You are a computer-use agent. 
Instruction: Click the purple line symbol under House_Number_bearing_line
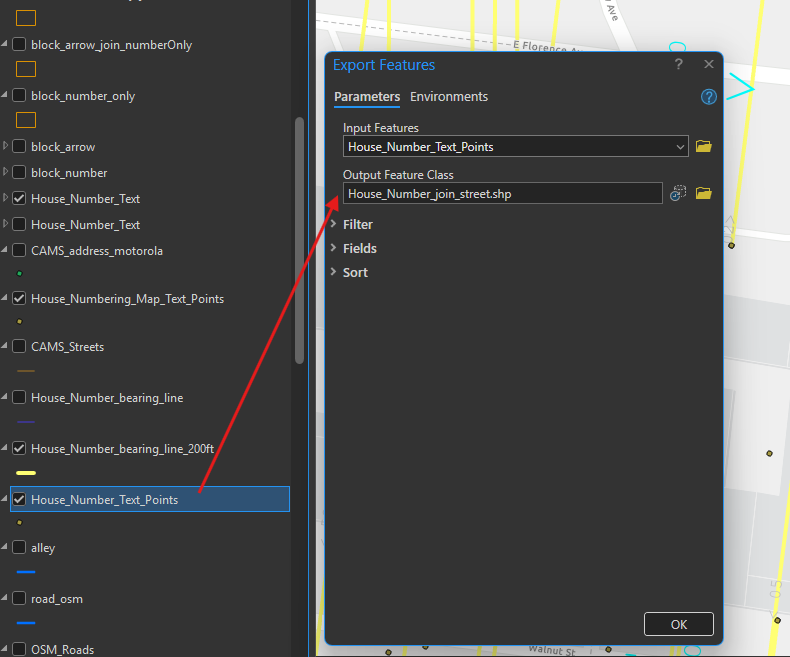(26, 422)
